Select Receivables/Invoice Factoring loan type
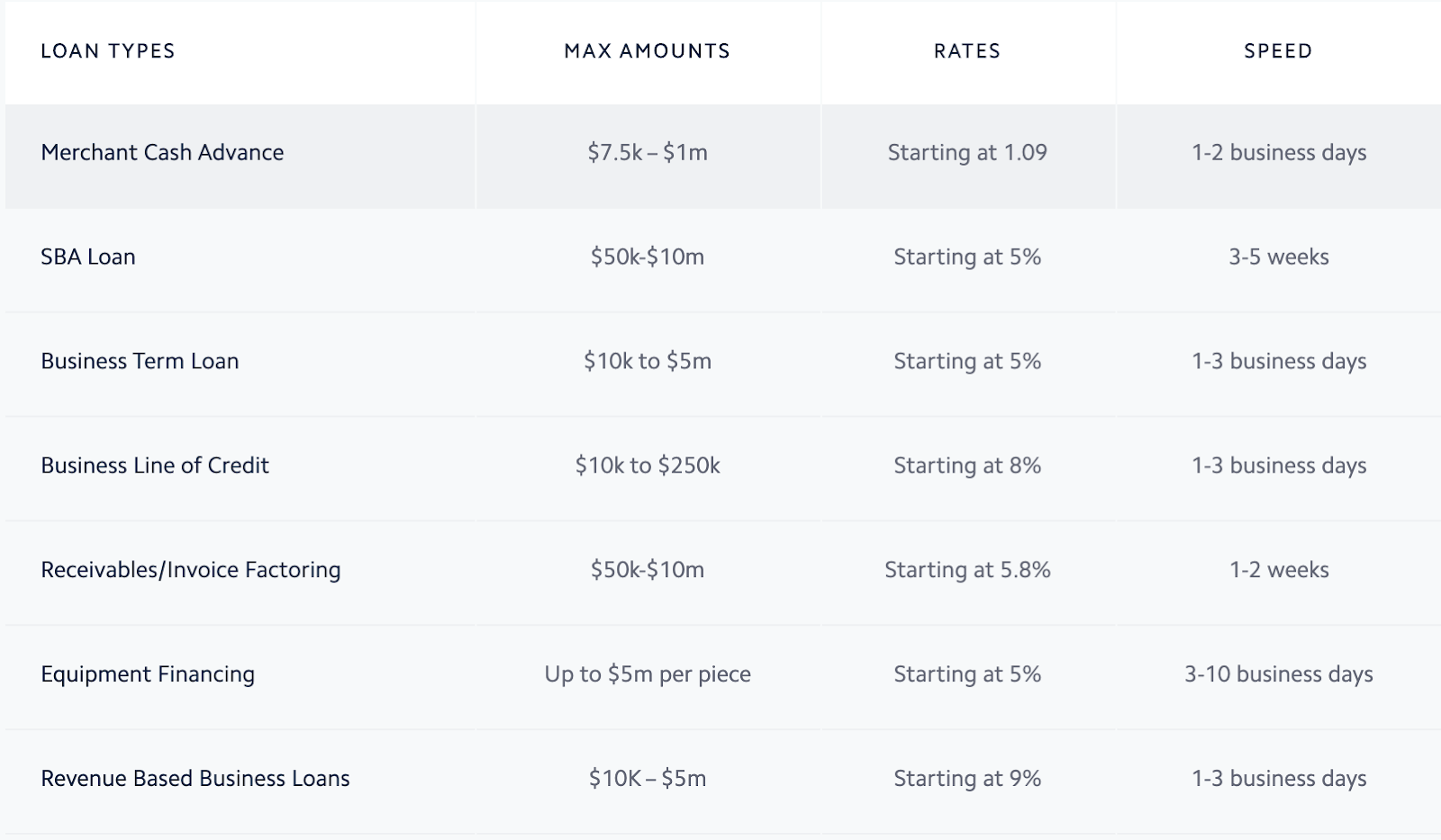This screenshot has width=1441, height=840. [191, 570]
